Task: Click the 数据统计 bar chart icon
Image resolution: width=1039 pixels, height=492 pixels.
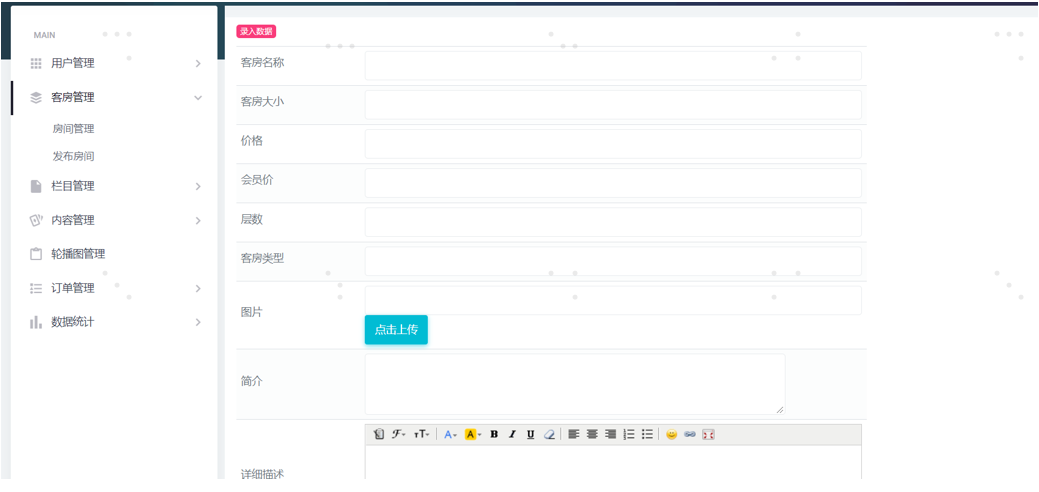Action: click(x=36, y=322)
